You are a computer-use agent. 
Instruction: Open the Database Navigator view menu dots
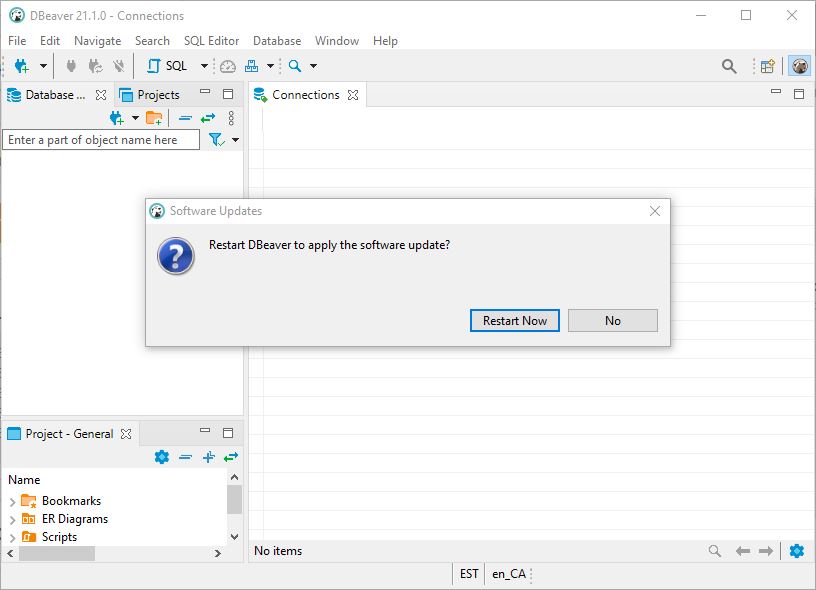(231, 118)
